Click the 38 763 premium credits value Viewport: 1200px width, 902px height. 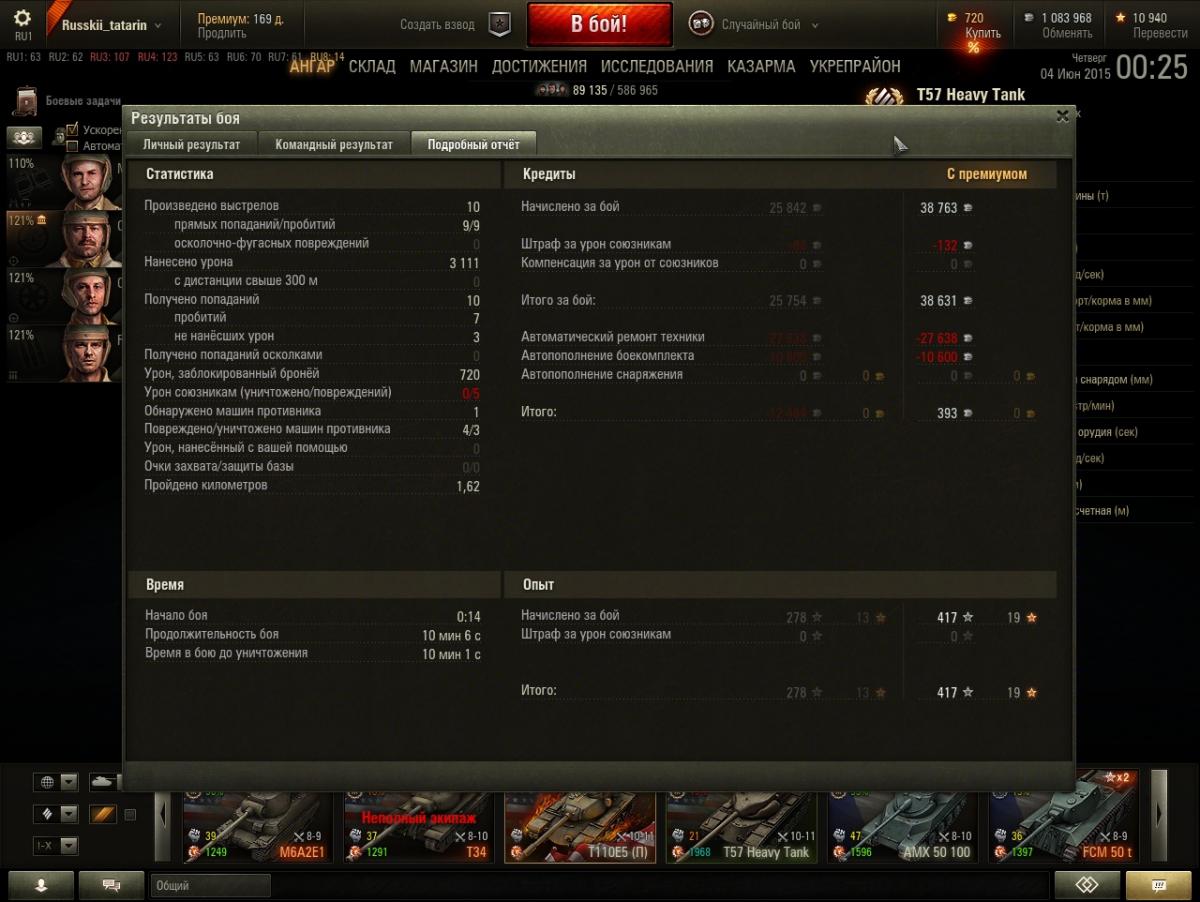click(939, 208)
